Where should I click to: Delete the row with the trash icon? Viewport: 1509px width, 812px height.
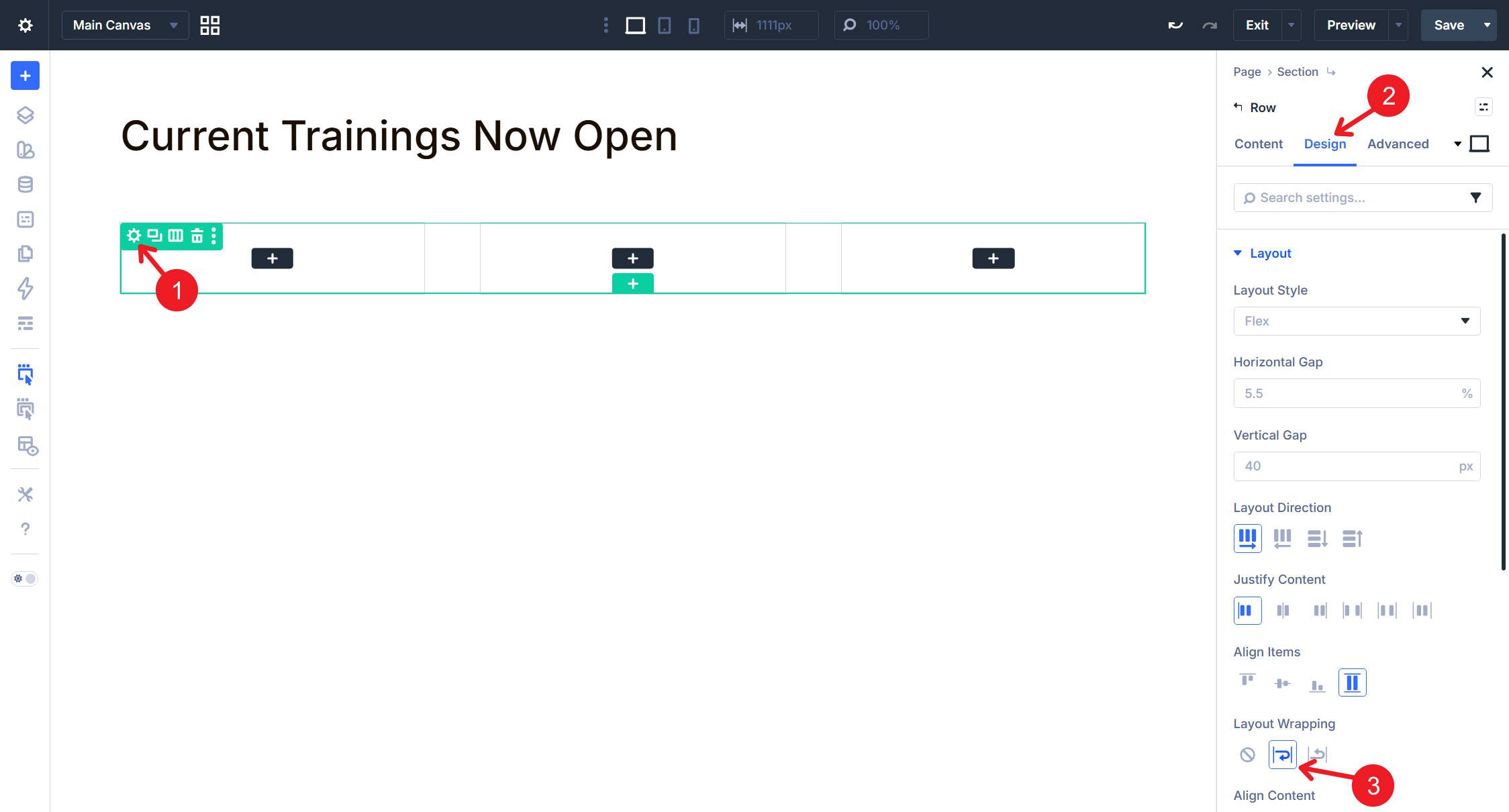197,236
